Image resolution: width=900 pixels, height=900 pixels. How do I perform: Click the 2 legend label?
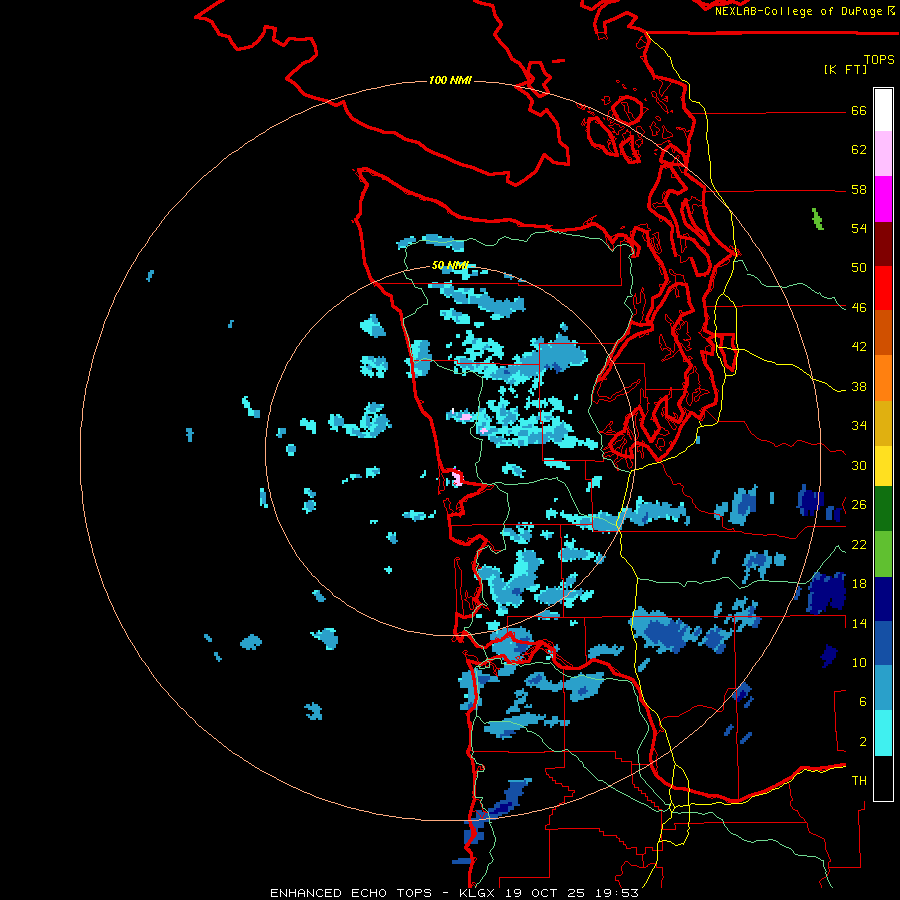tap(863, 742)
